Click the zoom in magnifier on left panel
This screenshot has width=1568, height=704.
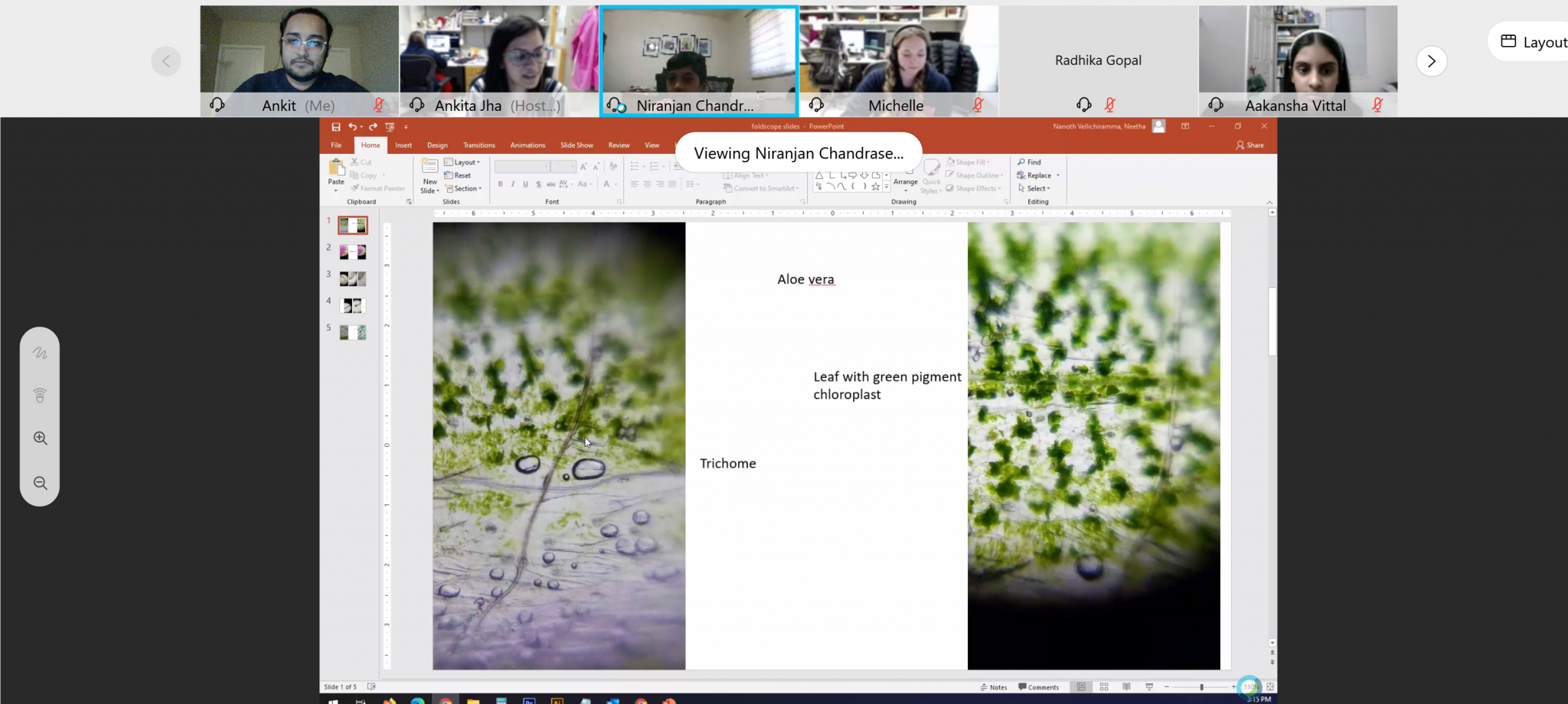[41, 438]
